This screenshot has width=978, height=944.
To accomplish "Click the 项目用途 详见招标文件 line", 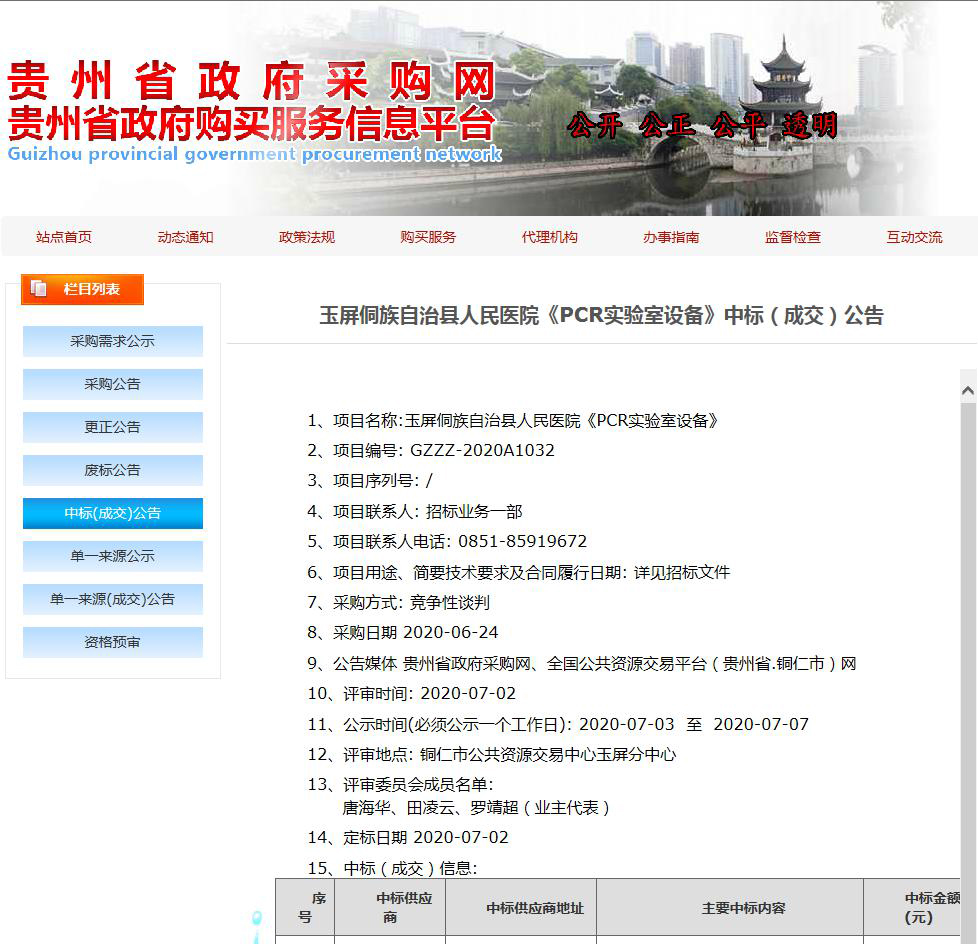I will [x=518, y=572].
